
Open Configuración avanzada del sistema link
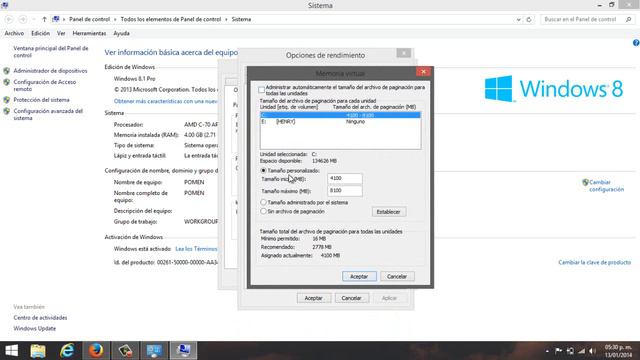(x=48, y=114)
